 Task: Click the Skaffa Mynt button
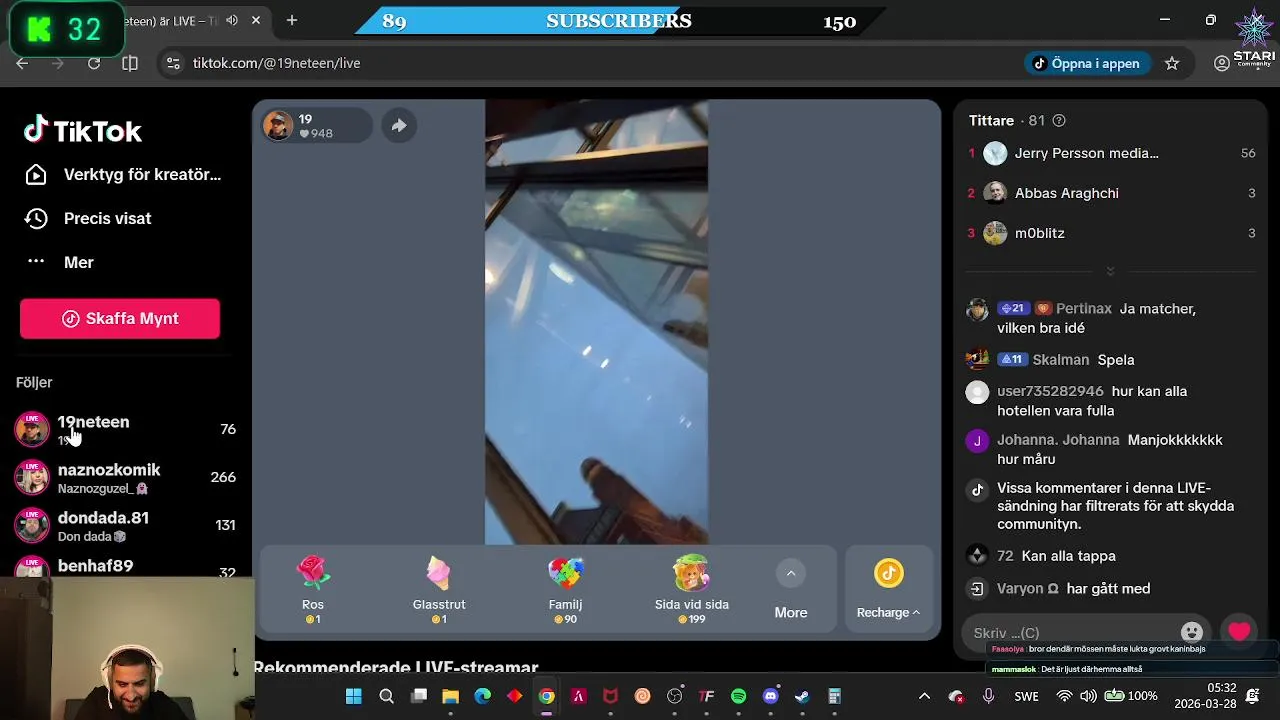120,318
